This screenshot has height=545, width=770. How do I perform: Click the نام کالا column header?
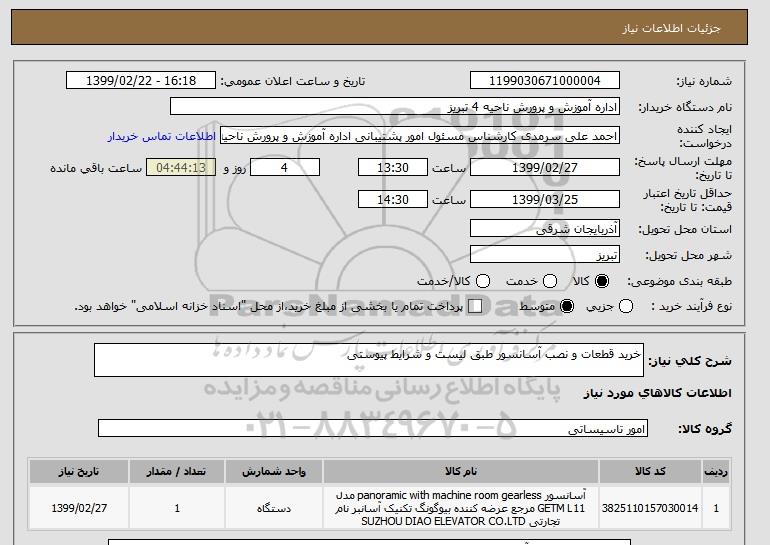pyautogui.click(x=461, y=471)
